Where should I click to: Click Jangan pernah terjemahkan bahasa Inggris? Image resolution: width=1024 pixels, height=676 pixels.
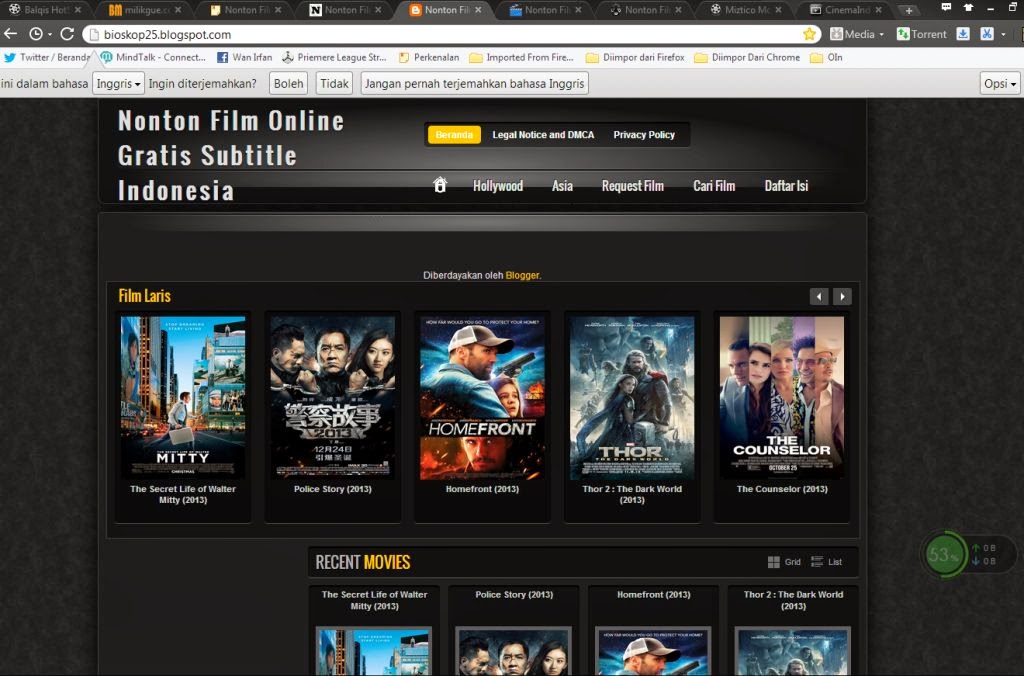pyautogui.click(x=475, y=84)
